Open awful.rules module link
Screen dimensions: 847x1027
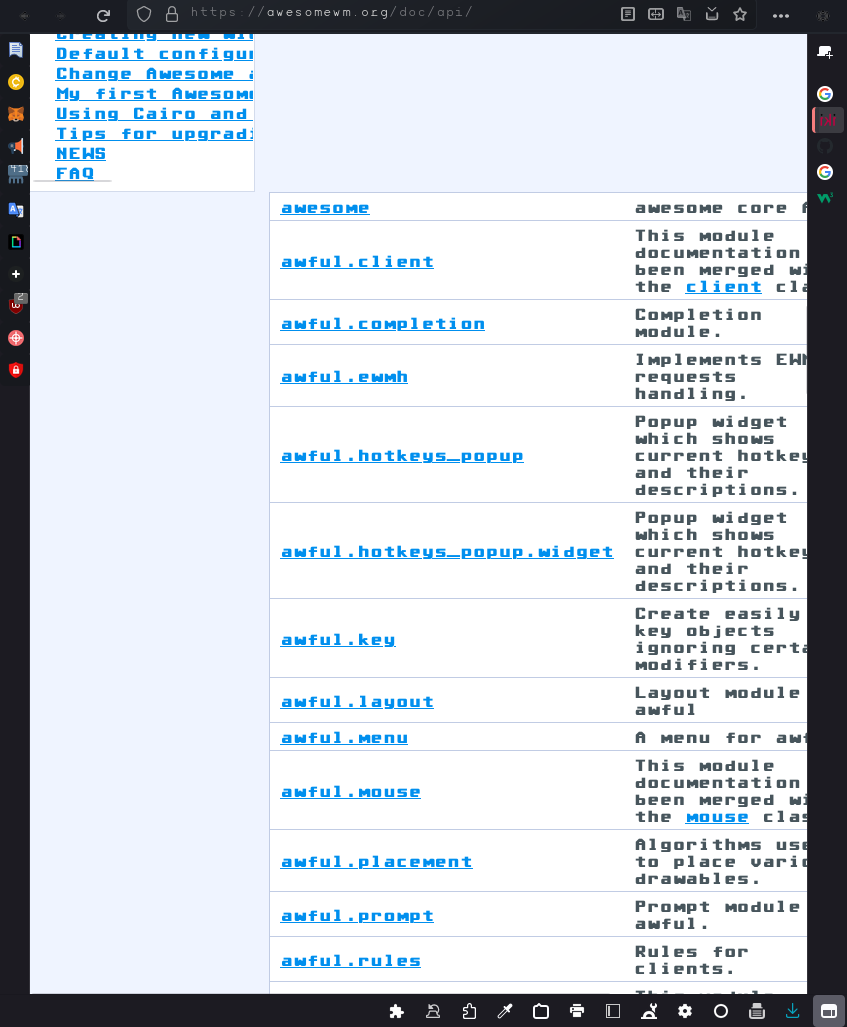click(350, 961)
